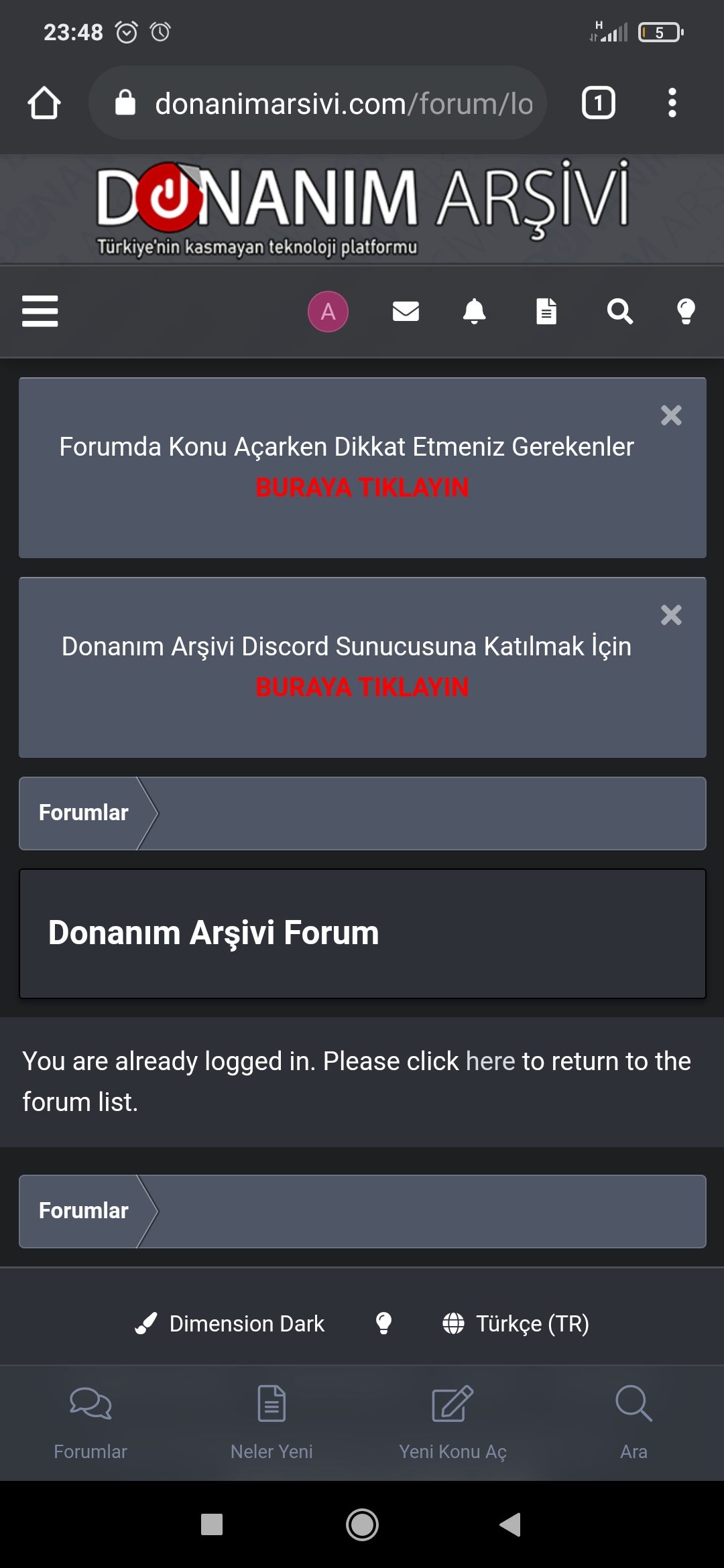Click the browser address bar URL

(x=343, y=104)
